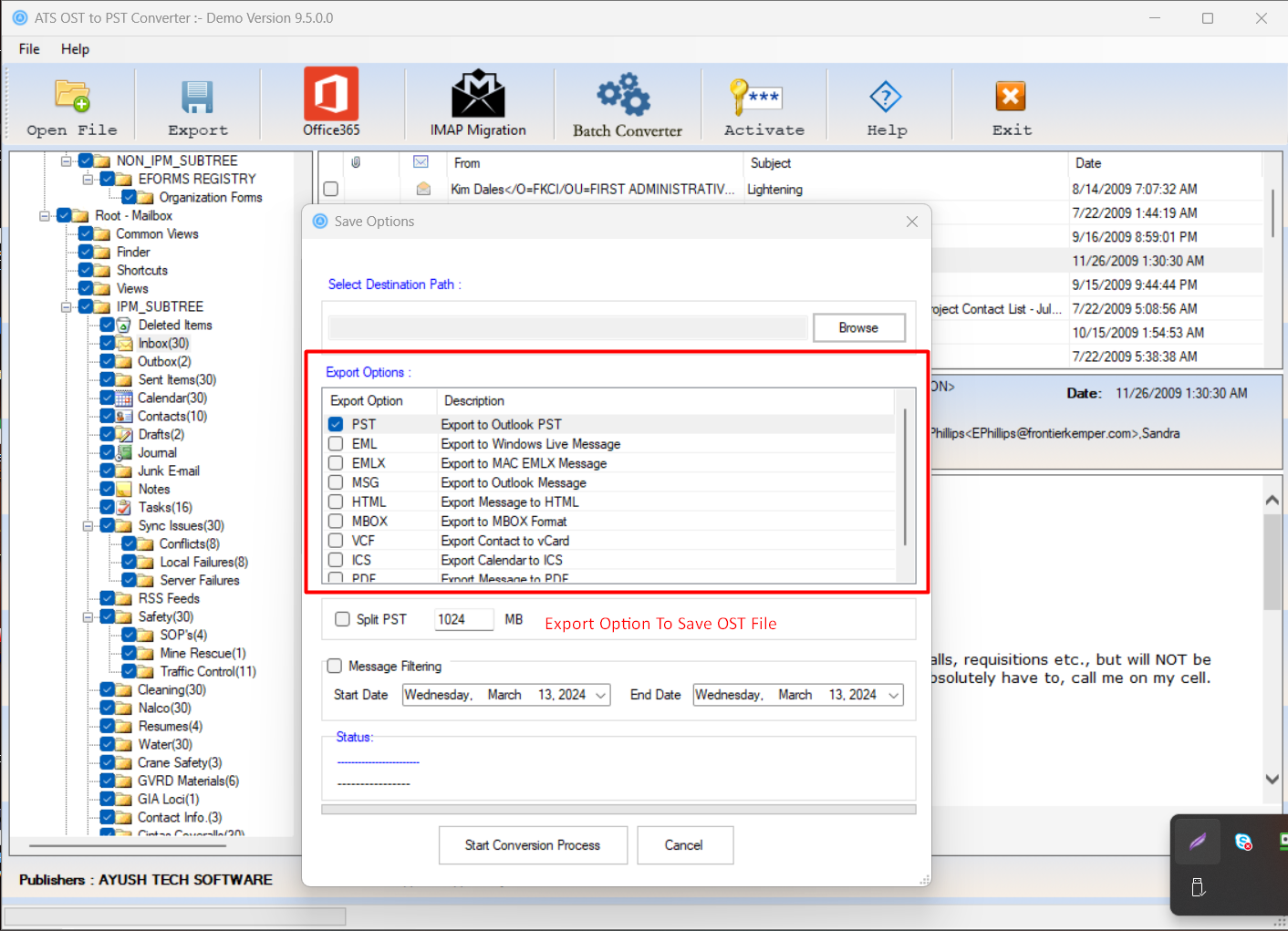Open the End Date dropdown calendar
This screenshot has width=1288, height=931.
point(894,695)
